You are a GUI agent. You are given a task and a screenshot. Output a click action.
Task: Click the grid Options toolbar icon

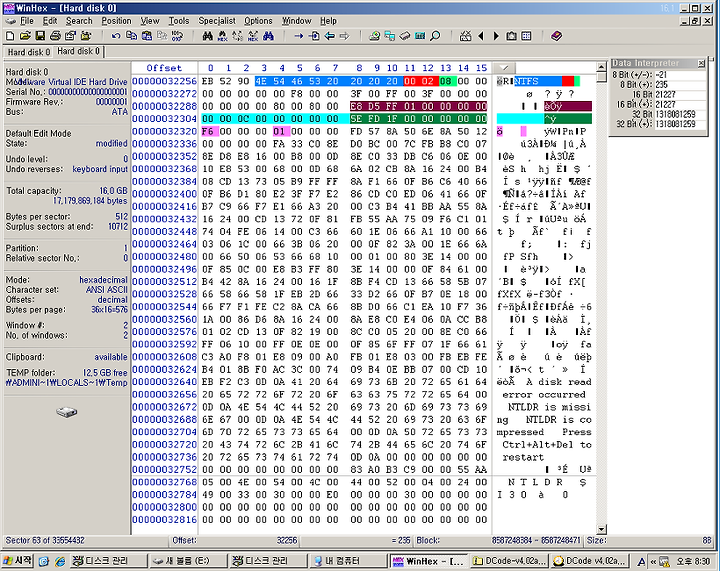pos(526,36)
